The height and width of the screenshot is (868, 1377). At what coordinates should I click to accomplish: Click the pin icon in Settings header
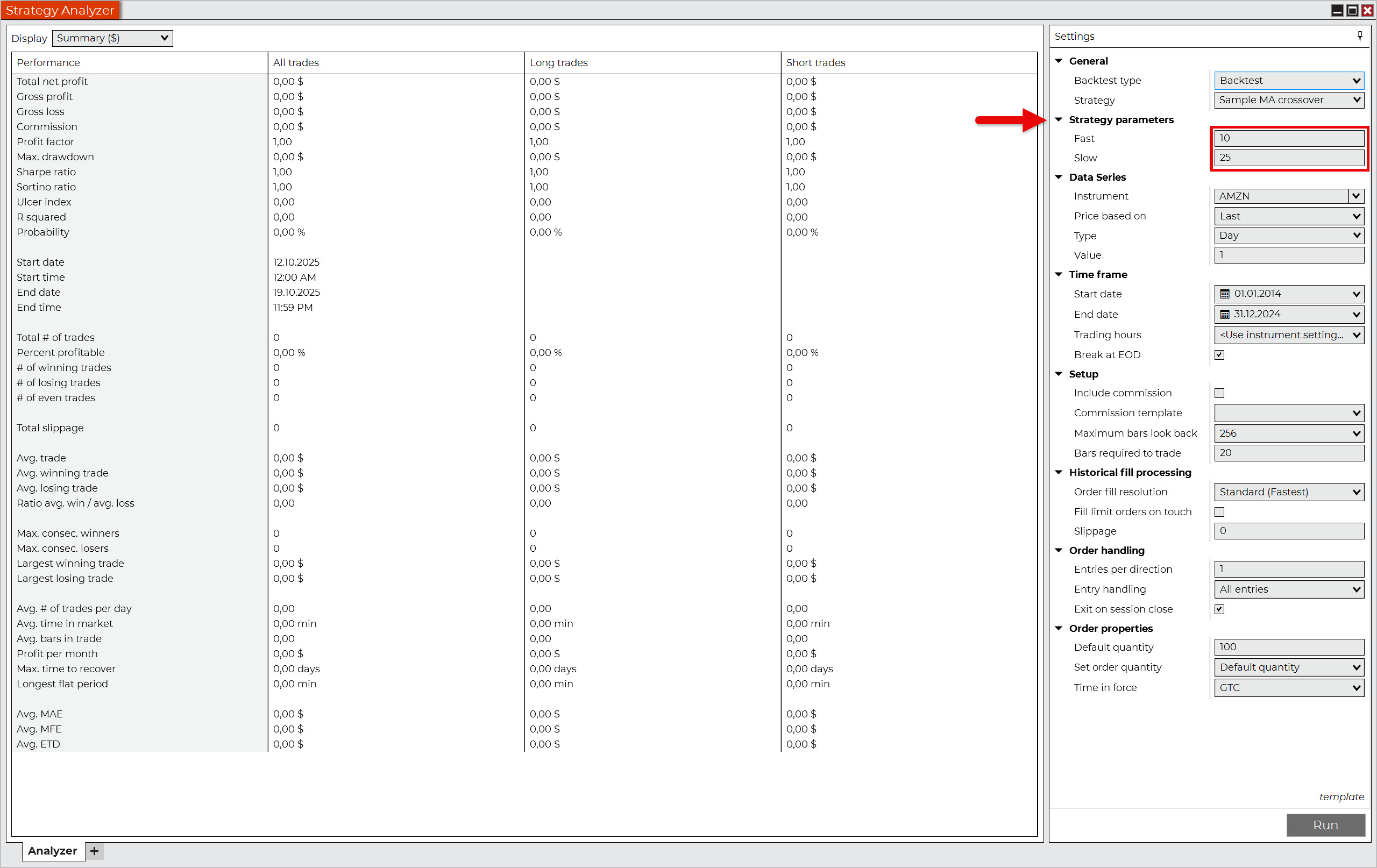pos(1359,36)
